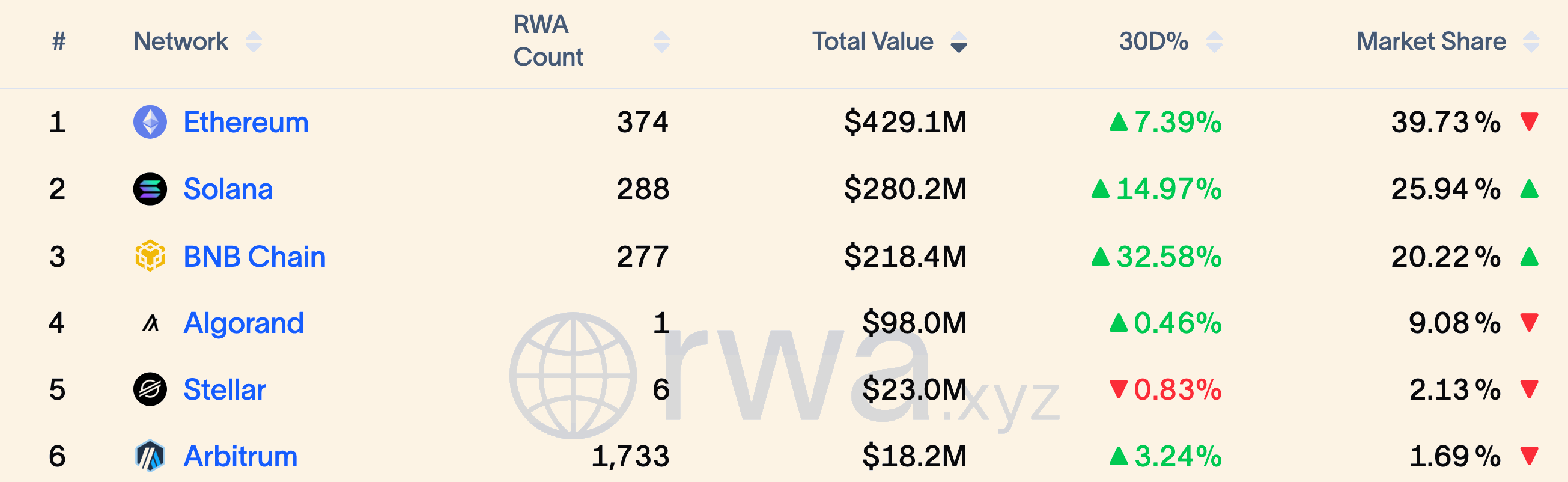Sort by Market Share column arrows
Viewport: 1568px width, 482px height.
point(1531,42)
